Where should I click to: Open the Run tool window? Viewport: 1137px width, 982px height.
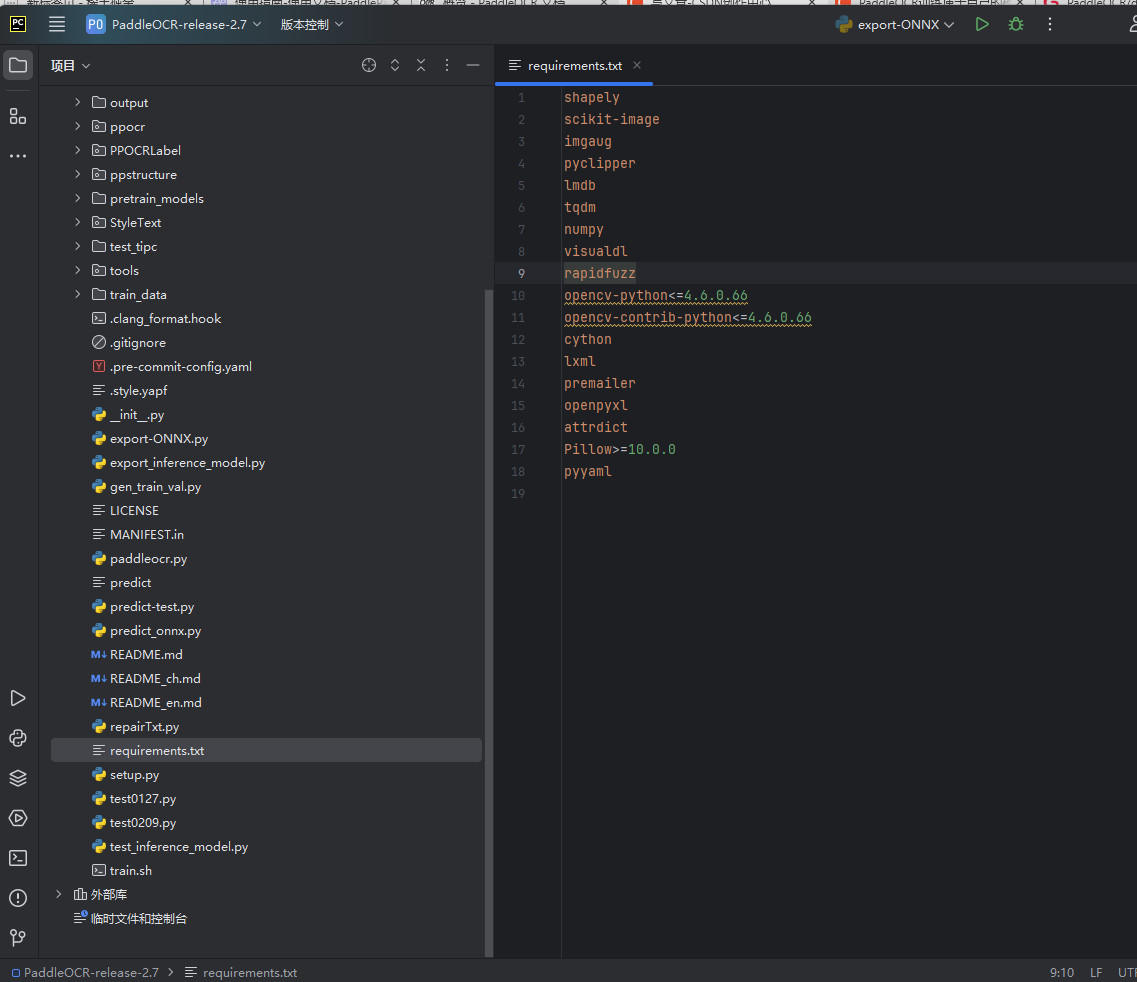coord(18,698)
